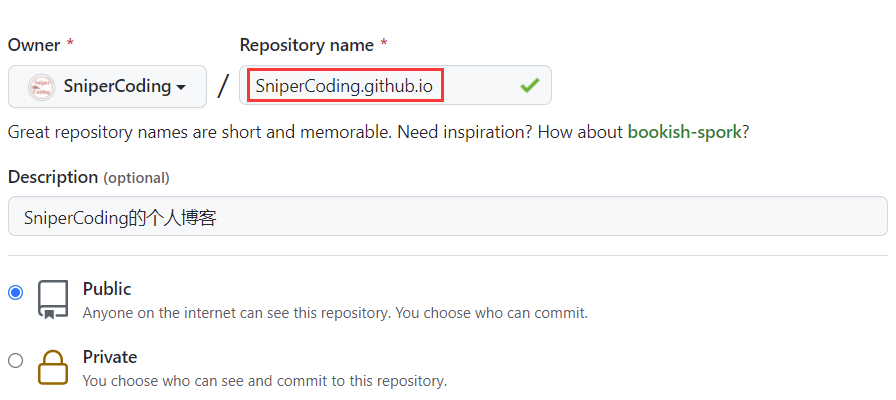Click the Private label text
The image size is (896, 400).
(110, 357)
